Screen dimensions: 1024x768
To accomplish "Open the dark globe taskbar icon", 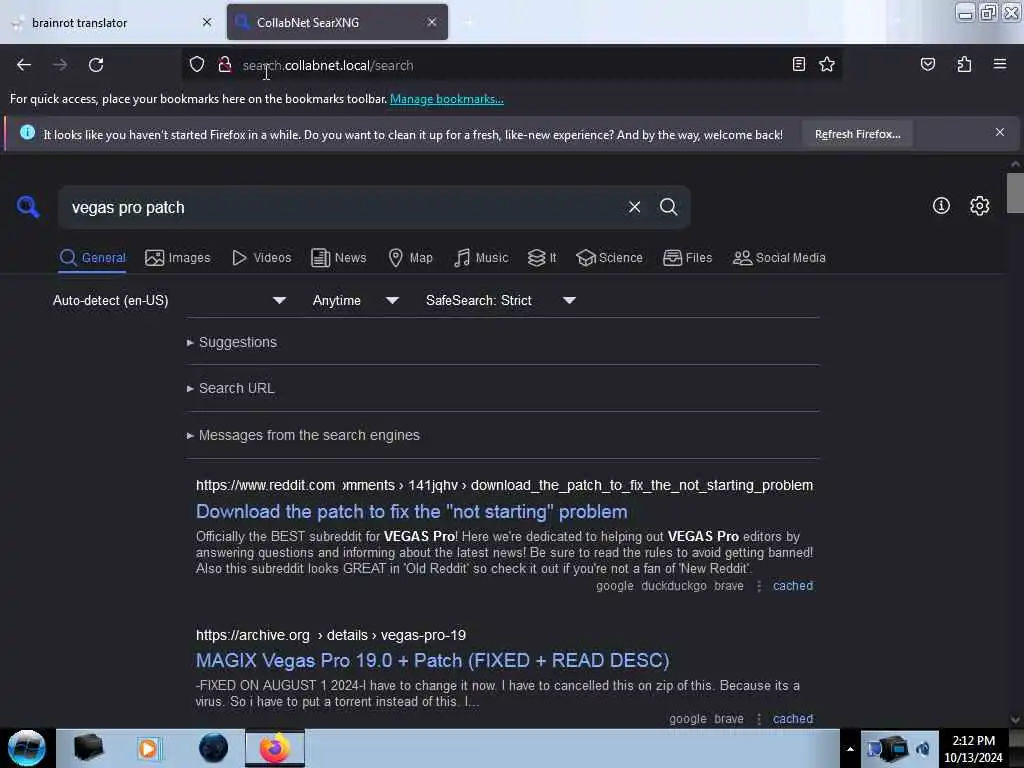I will click(213, 748).
